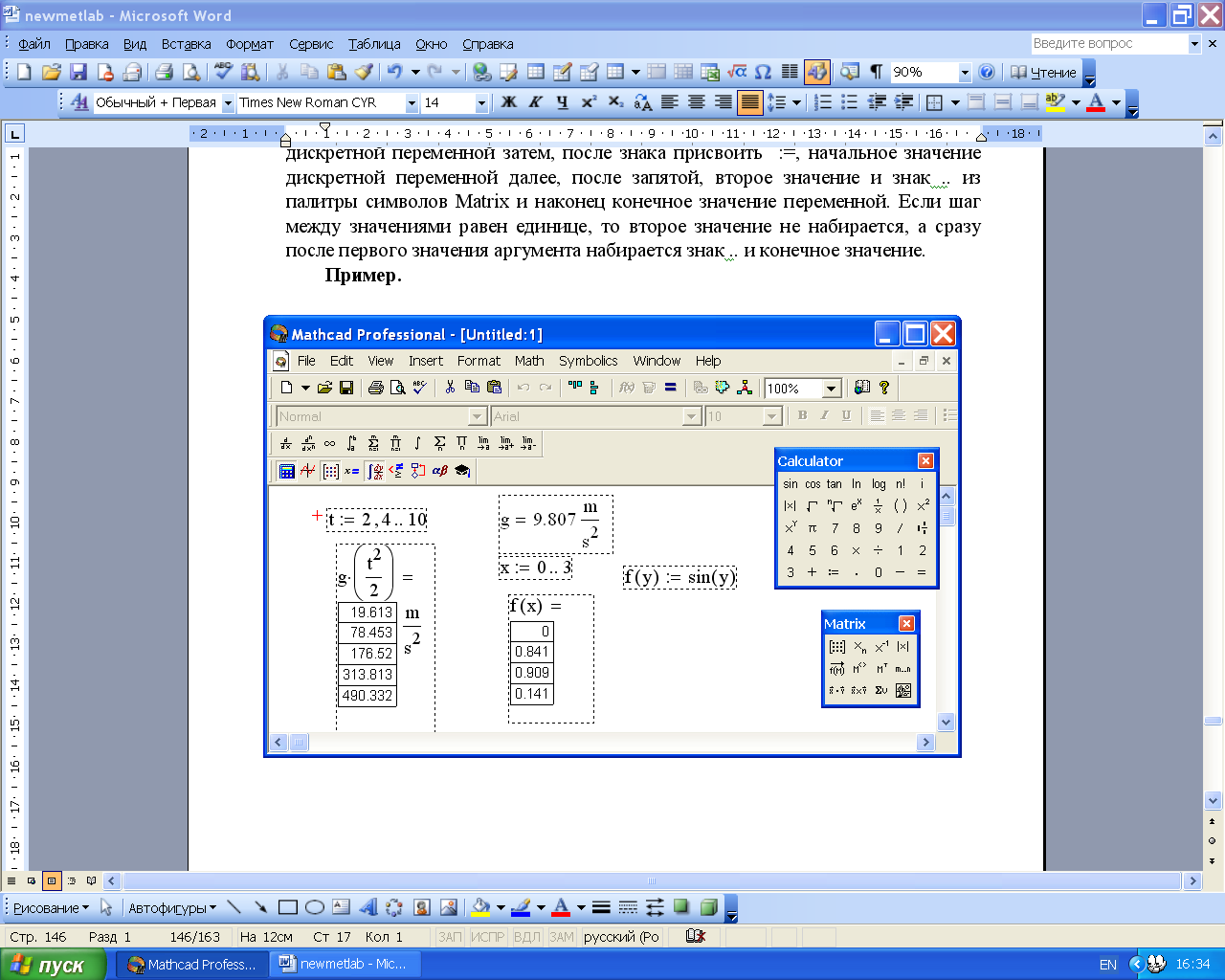Paste from clipboard in Word toolbar
The width and height of the screenshot is (1225, 980).
[336, 72]
